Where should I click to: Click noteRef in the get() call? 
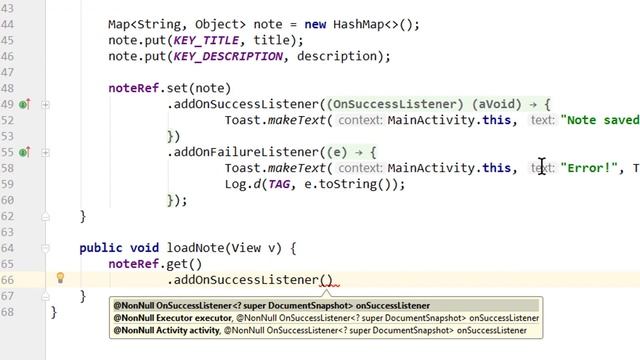tap(133, 264)
